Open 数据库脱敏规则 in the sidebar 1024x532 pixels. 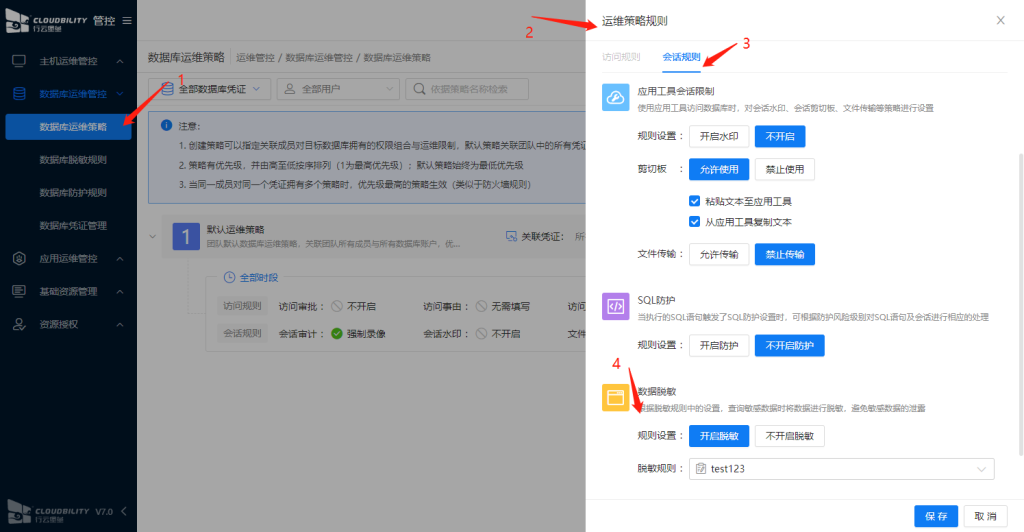(x=73, y=159)
